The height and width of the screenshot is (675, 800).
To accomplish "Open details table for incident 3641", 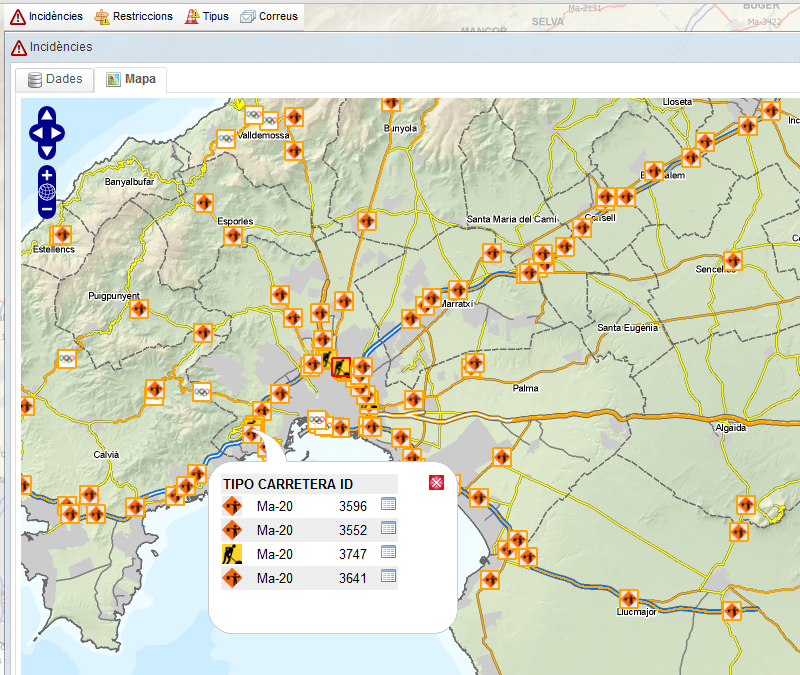I will coord(389,576).
